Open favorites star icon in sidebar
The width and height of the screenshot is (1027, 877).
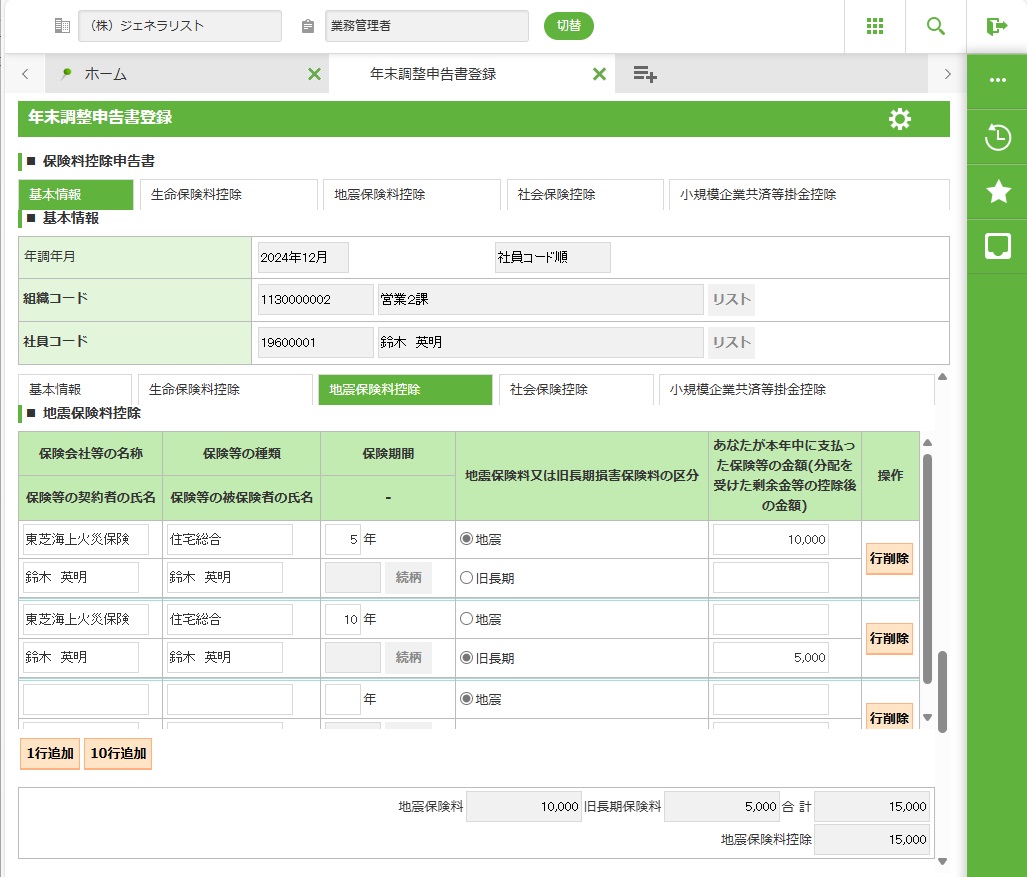coord(997,192)
